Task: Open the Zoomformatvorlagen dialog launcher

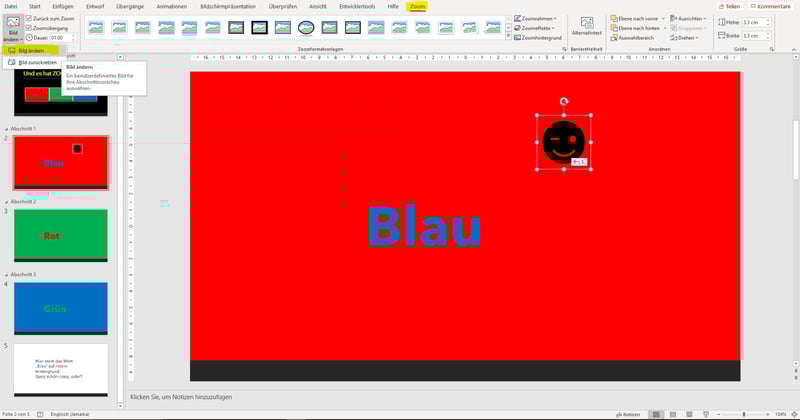Action: click(564, 49)
